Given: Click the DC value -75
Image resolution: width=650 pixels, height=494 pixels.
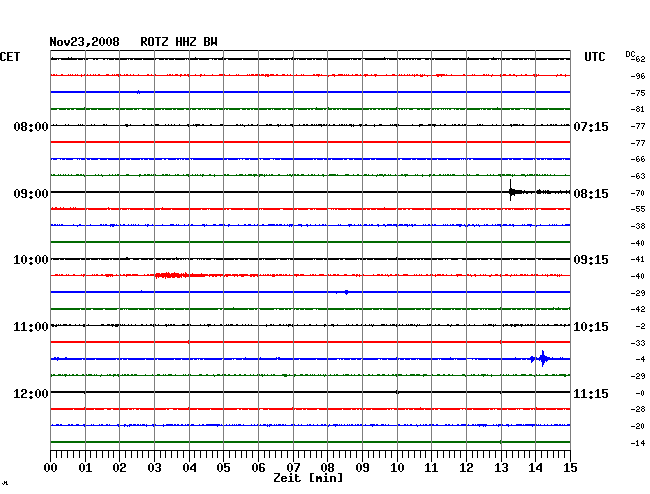Looking at the screenshot, I should click(638, 93).
